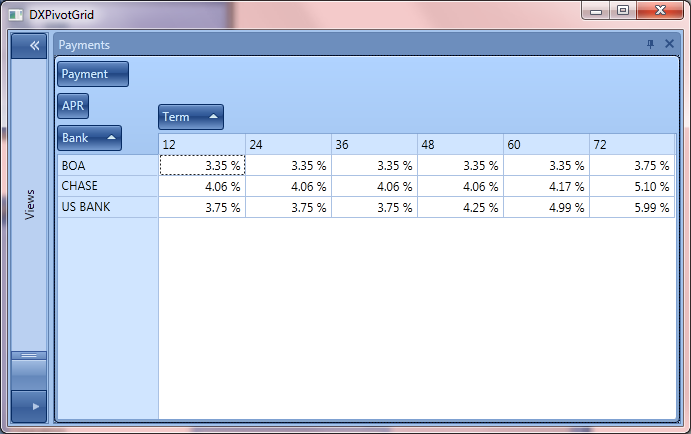Select column header 48
691x434 pixels.
[x=461, y=145]
